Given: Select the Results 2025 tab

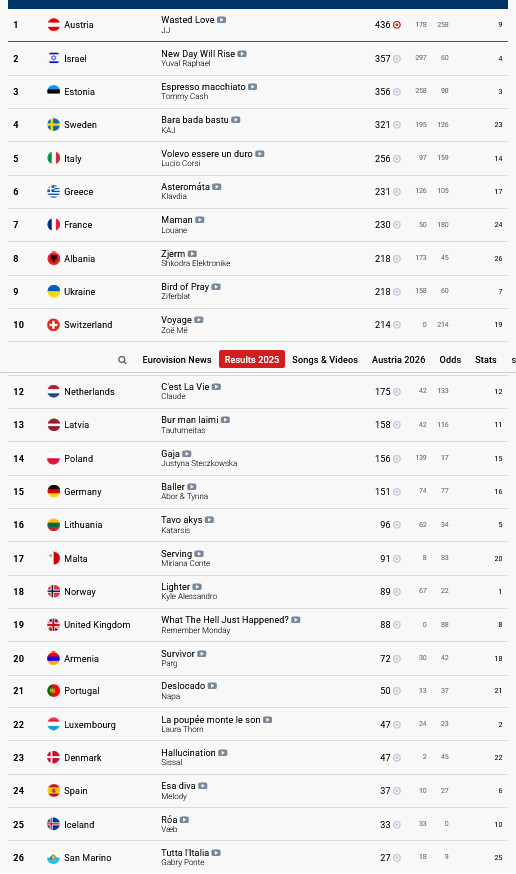Looking at the screenshot, I should click(x=252, y=360).
